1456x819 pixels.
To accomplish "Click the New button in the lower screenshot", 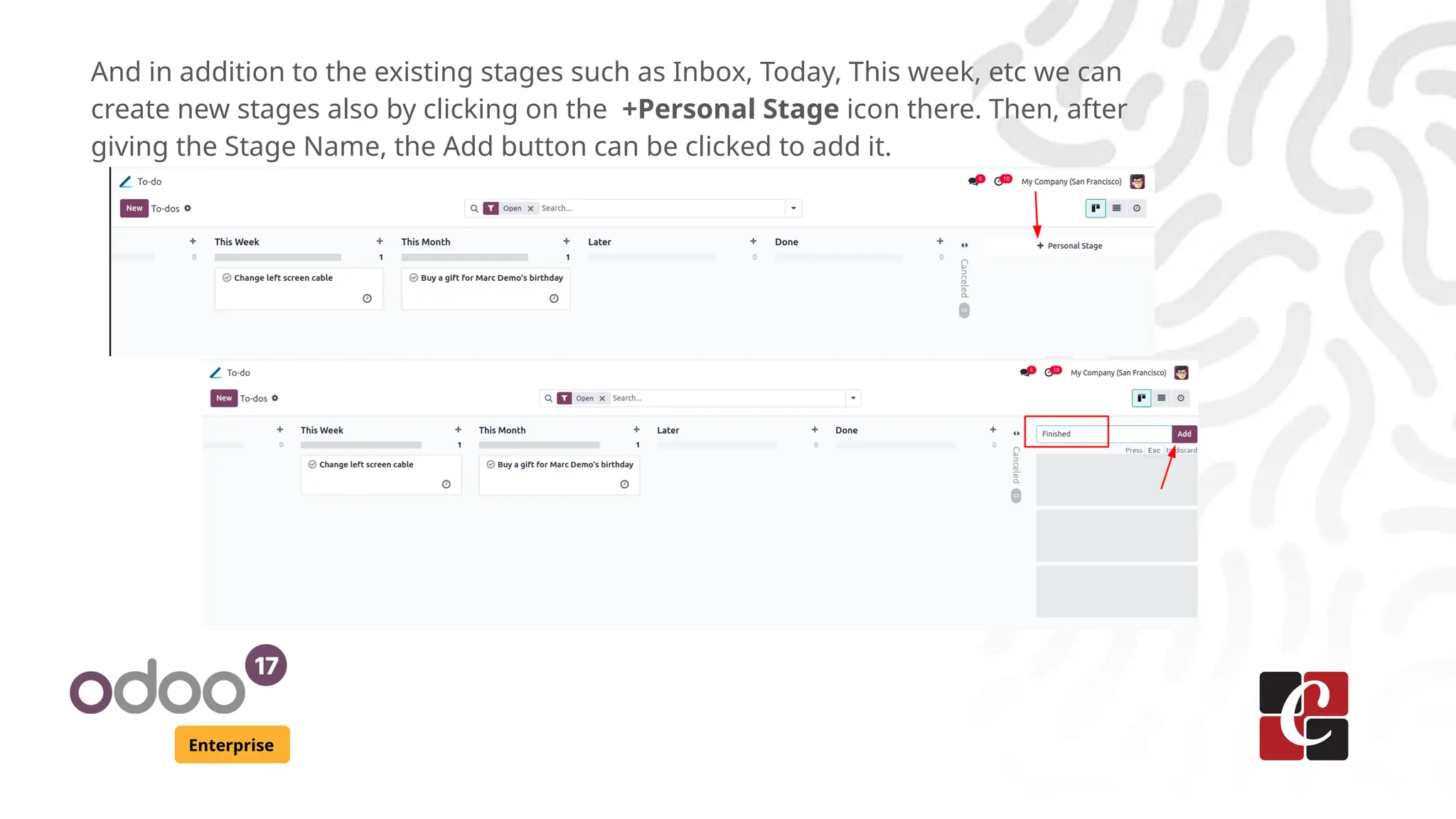I will tap(224, 398).
